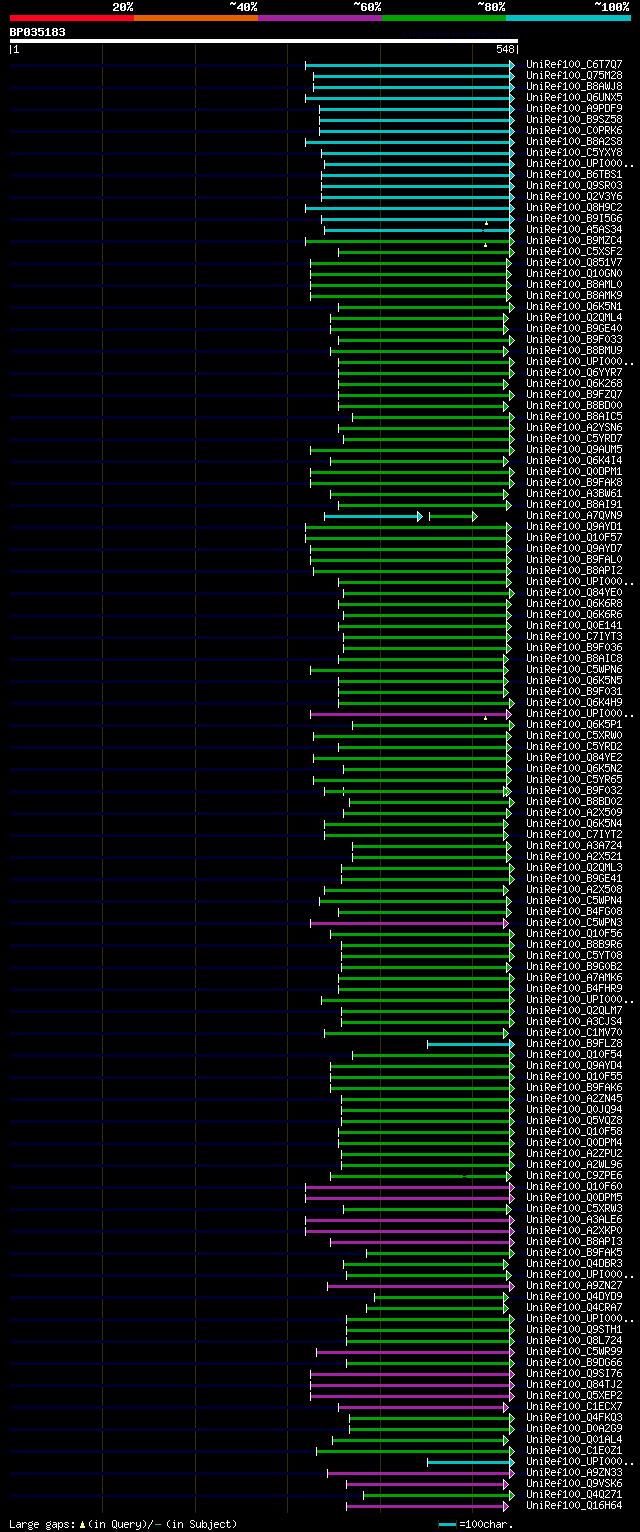Viewport: 640px width, 1532px height.
Task: Click the cyan alignment bar for UniRef100_C6T7Q7
Action: point(410,64)
